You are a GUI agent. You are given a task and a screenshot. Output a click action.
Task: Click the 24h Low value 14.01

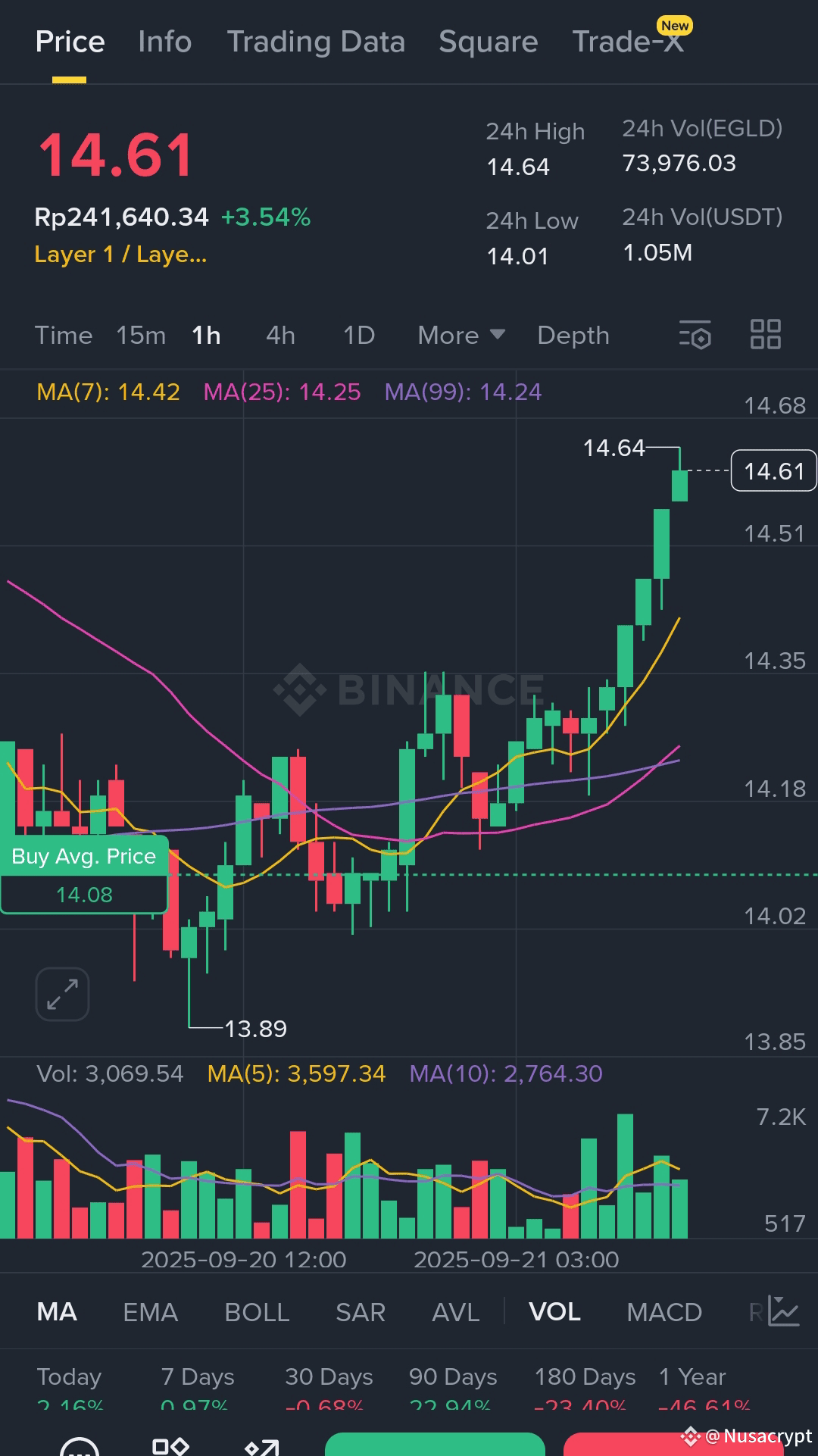coord(517,256)
